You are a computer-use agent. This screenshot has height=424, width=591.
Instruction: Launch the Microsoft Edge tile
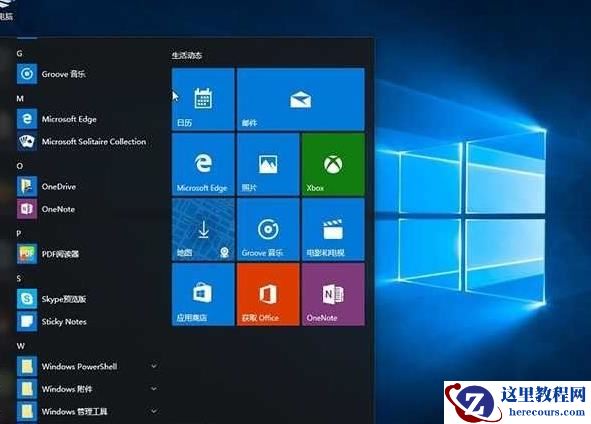coord(203,164)
